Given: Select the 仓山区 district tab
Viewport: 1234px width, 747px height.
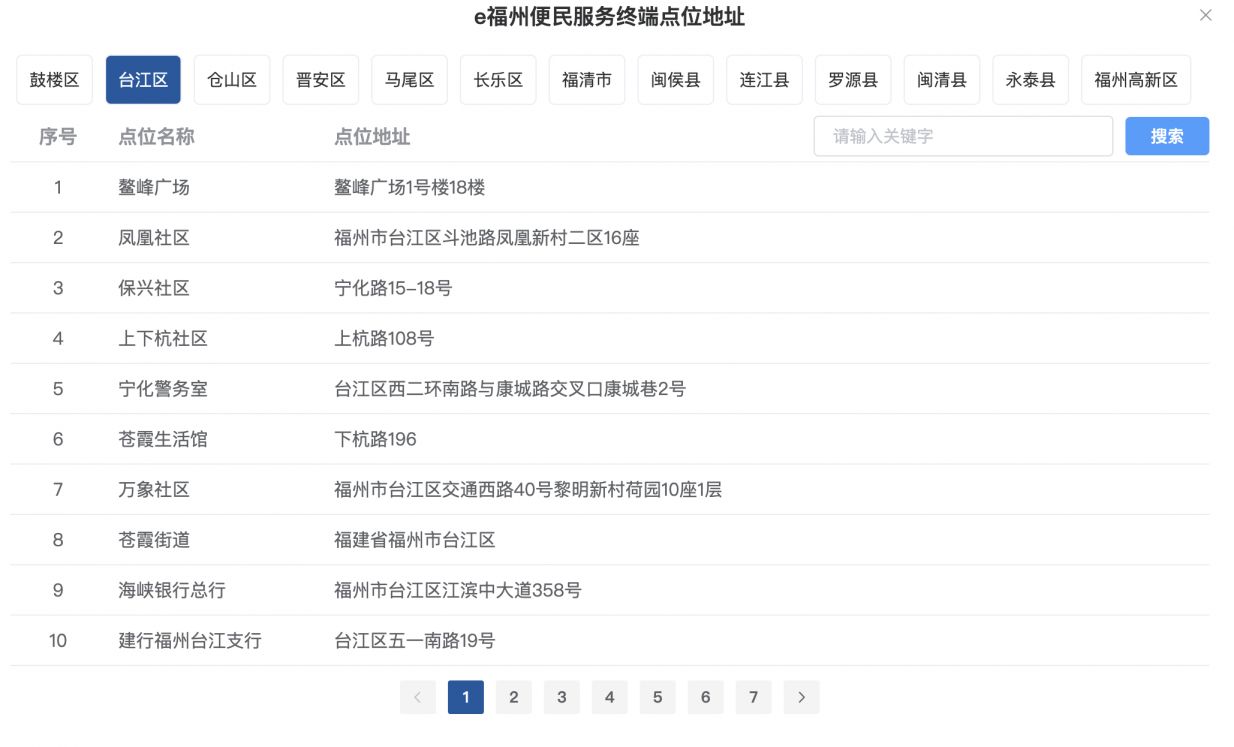Looking at the screenshot, I should [232, 80].
